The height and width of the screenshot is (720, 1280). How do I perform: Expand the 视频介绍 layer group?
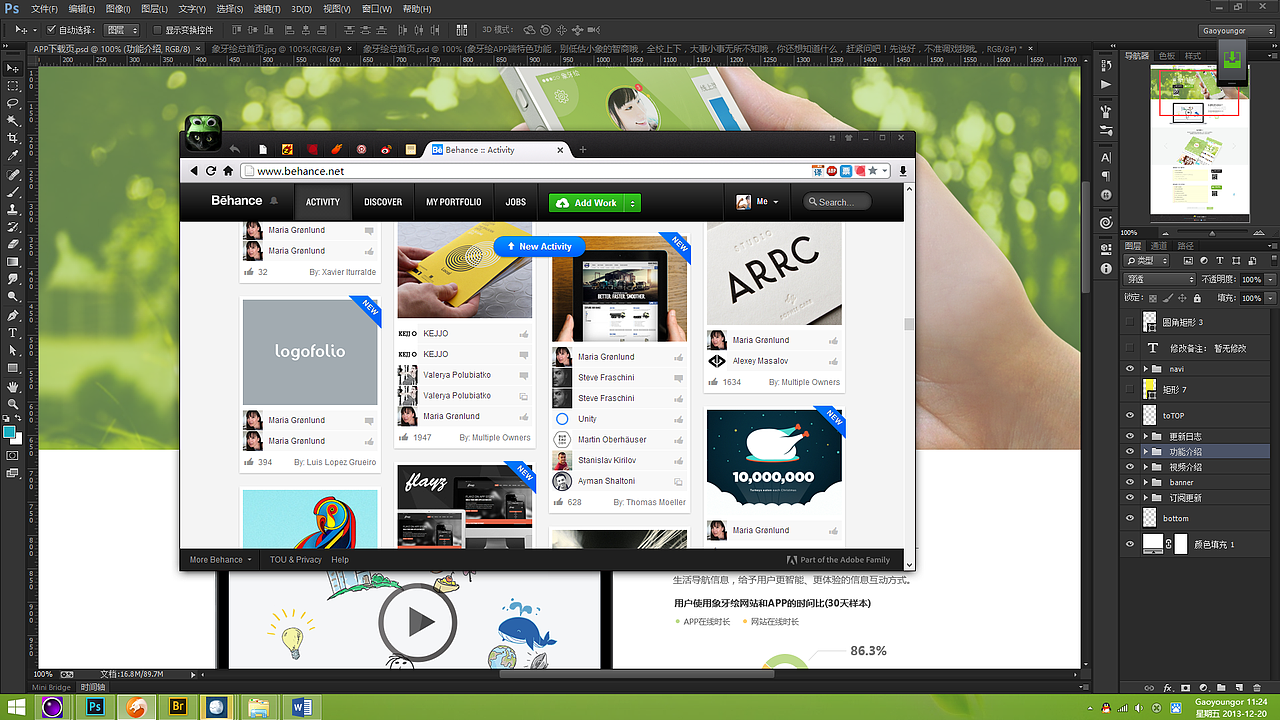coord(1146,467)
